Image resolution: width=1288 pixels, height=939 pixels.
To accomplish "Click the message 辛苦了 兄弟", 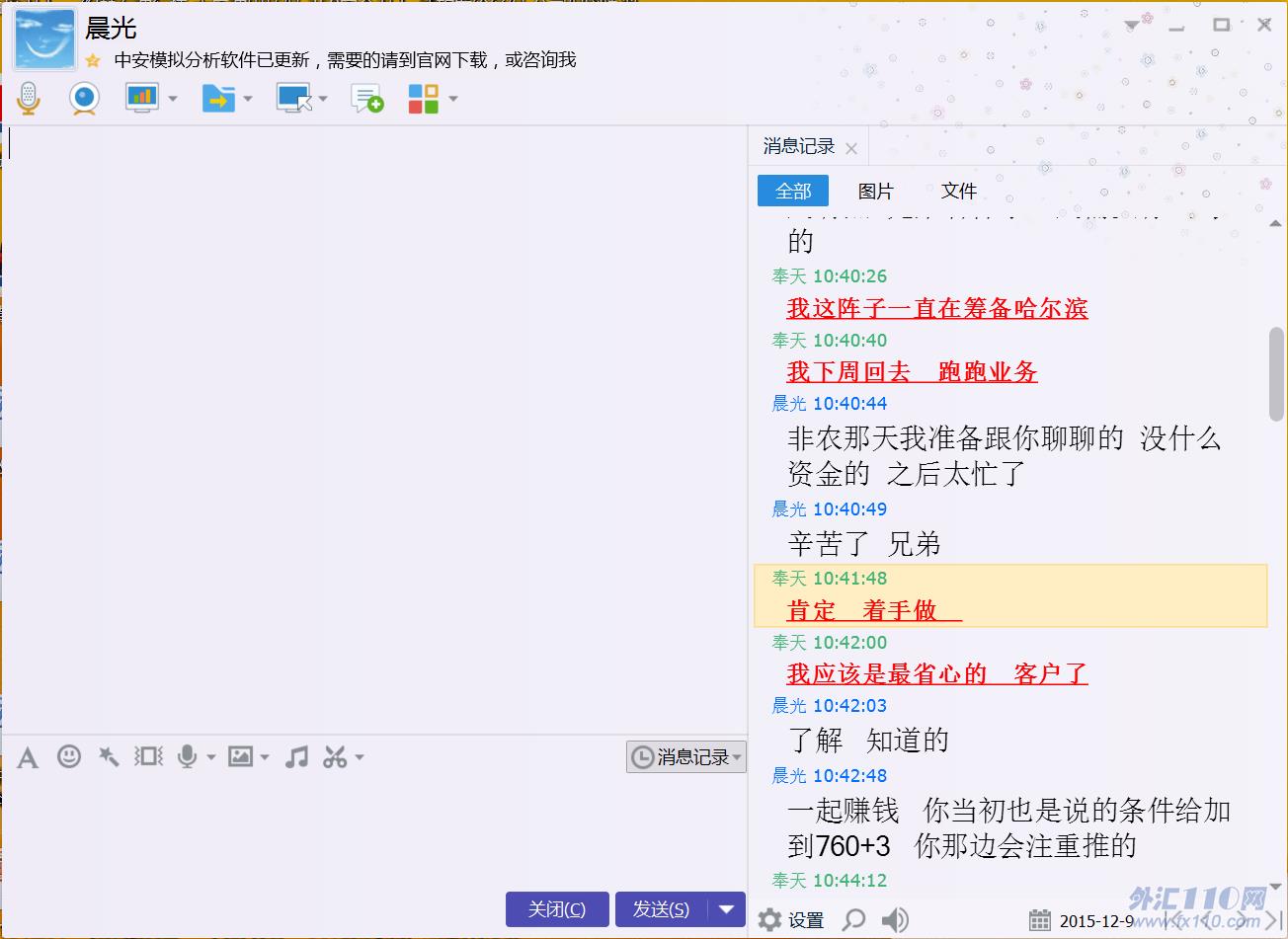I will (x=864, y=544).
